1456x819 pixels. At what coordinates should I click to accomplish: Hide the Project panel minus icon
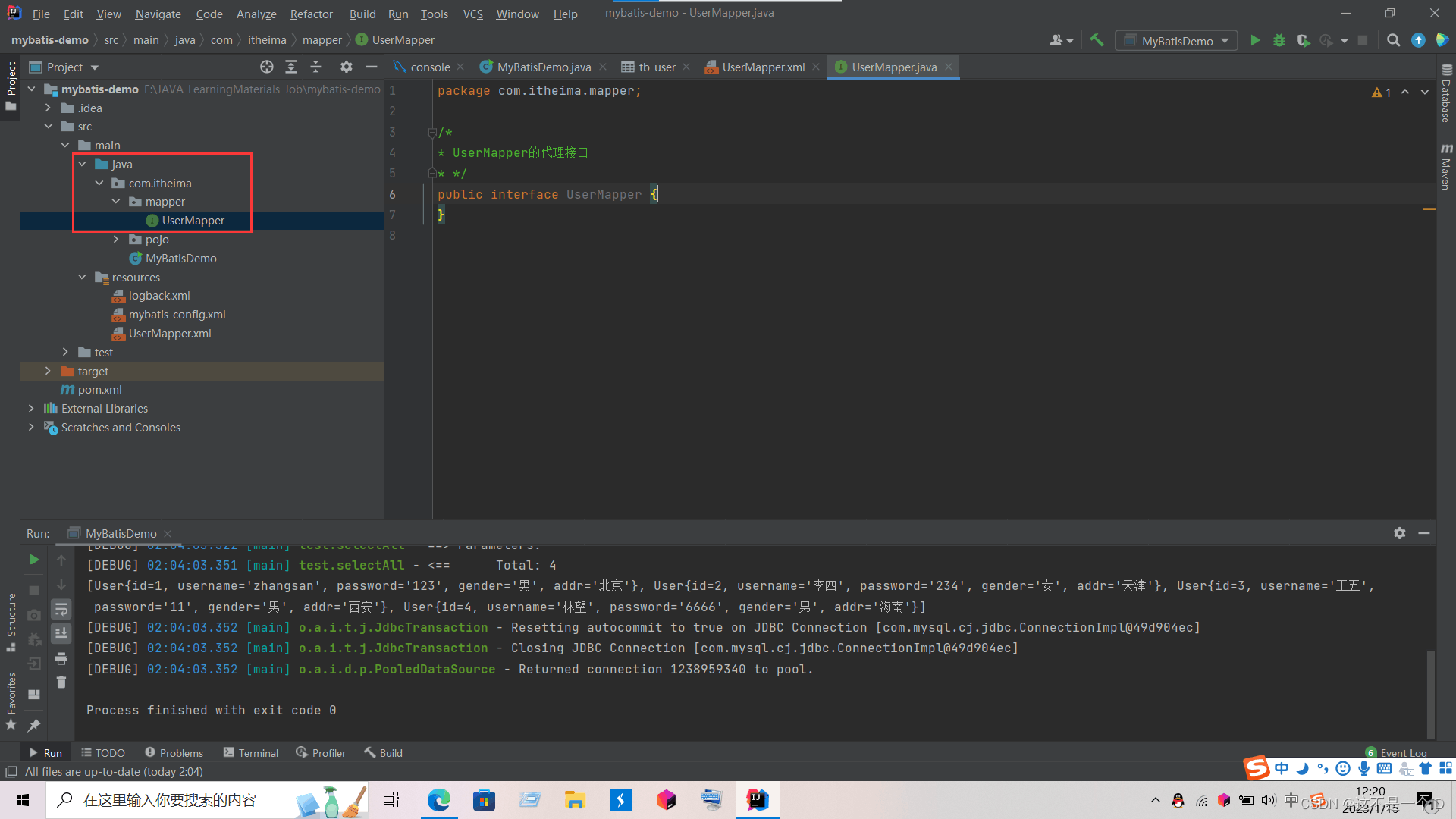(371, 67)
